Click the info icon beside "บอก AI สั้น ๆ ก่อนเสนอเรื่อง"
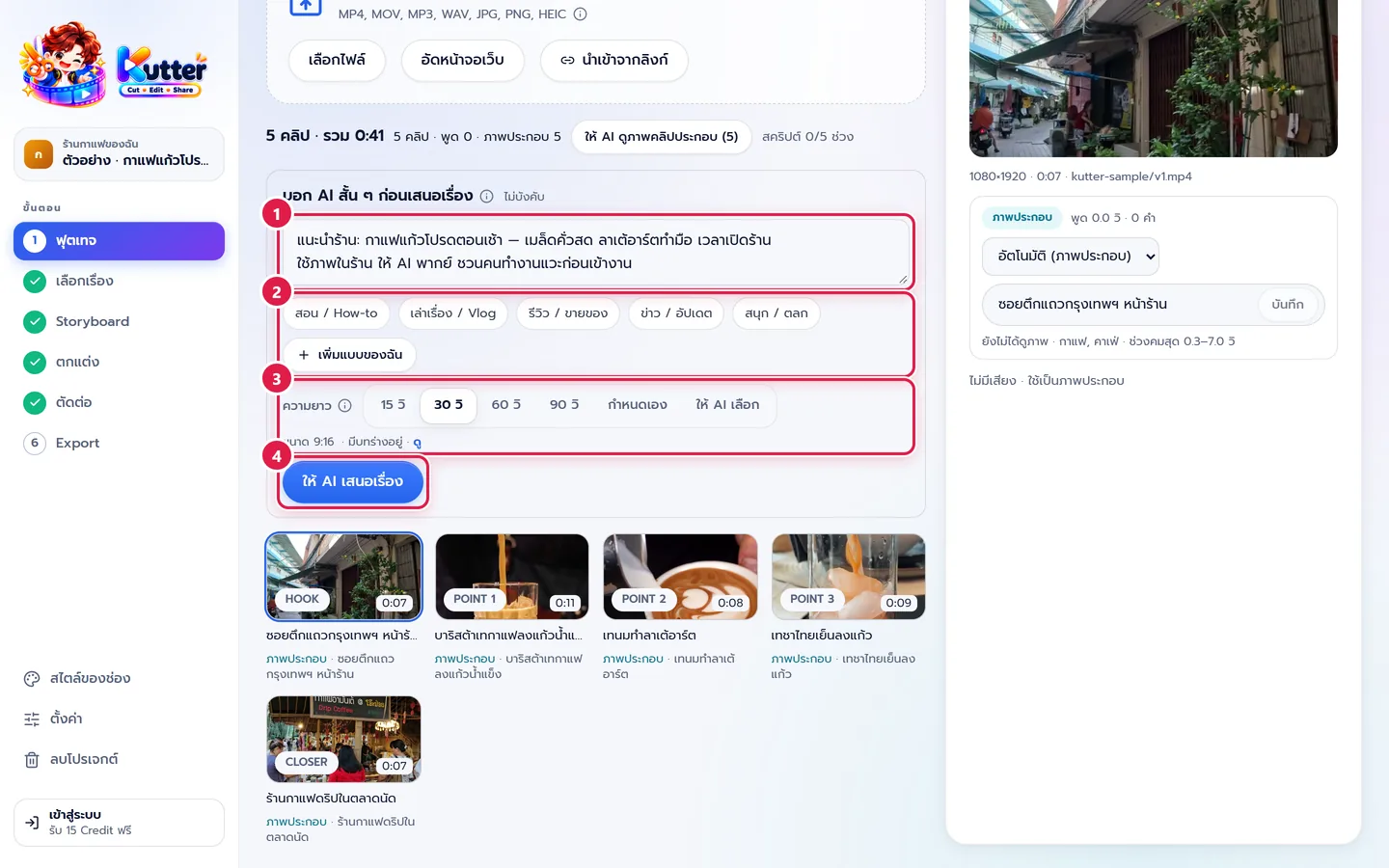 [487, 197]
